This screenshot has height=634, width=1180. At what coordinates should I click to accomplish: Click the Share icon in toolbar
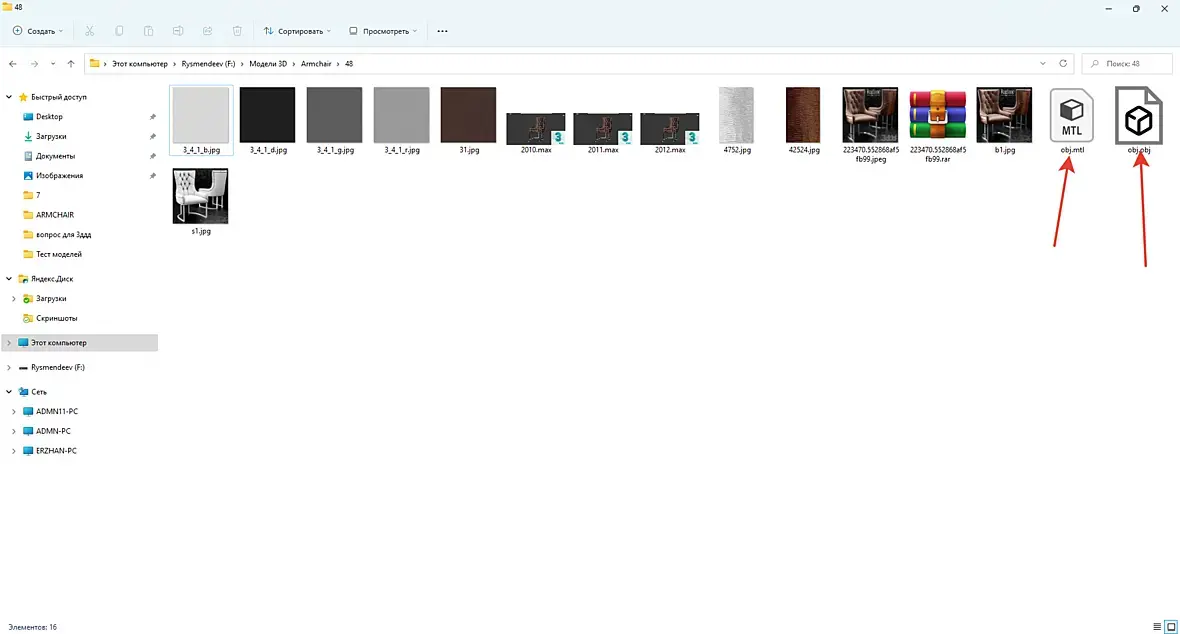click(x=207, y=31)
